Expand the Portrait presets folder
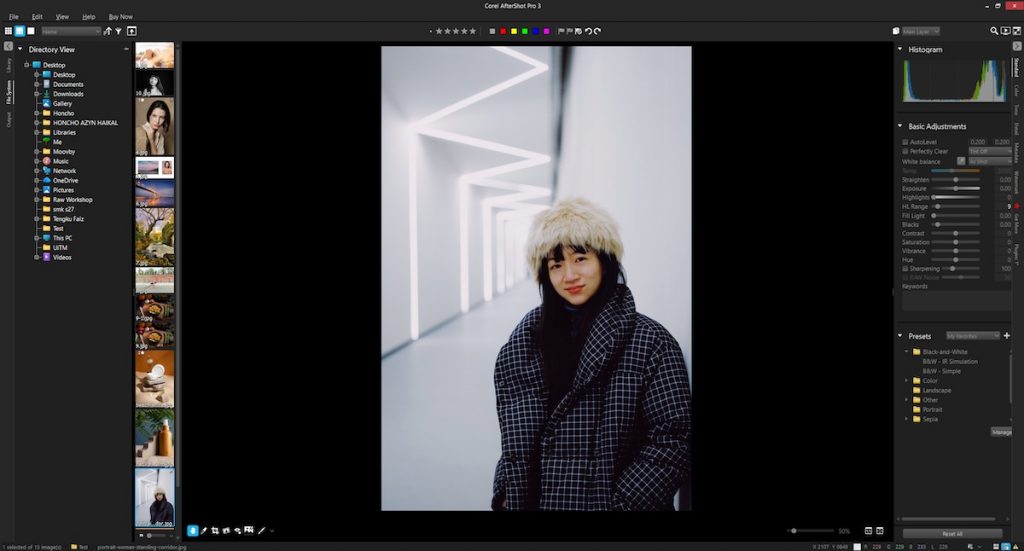1024x551 pixels. pyautogui.click(x=906, y=409)
